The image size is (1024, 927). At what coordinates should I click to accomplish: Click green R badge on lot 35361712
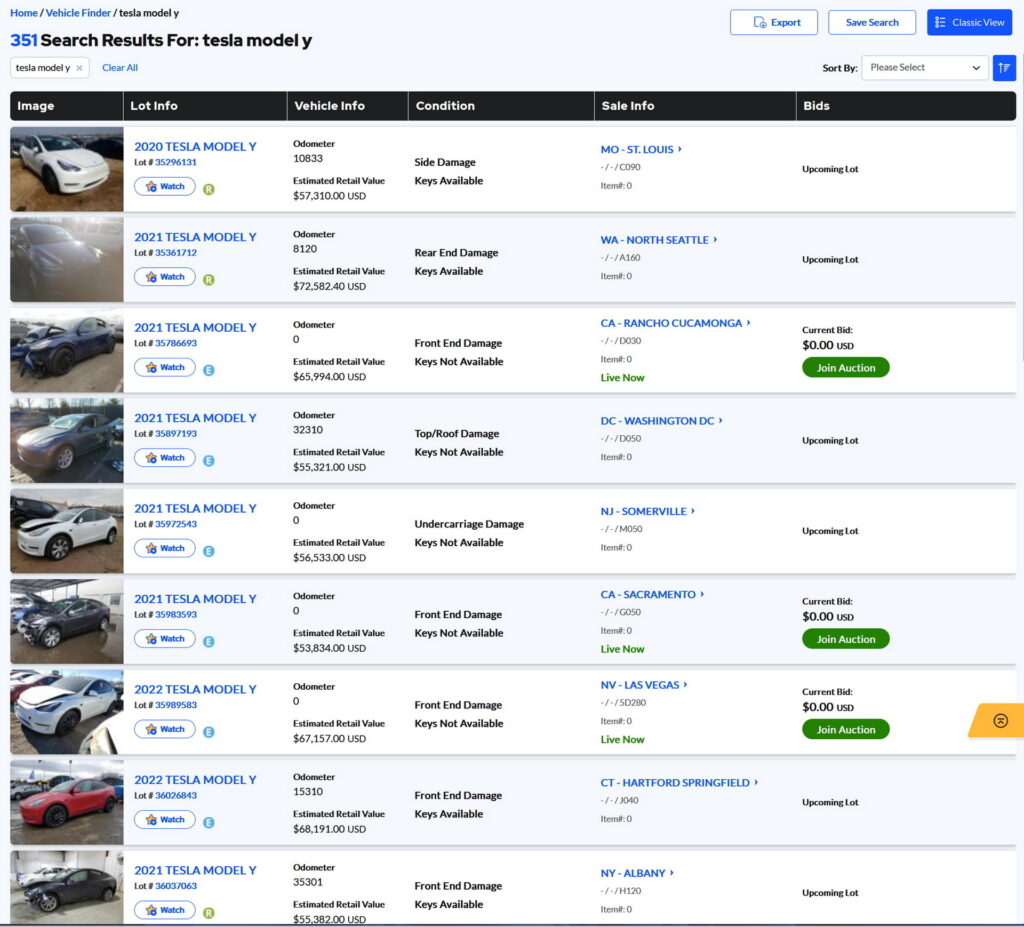[x=209, y=279]
